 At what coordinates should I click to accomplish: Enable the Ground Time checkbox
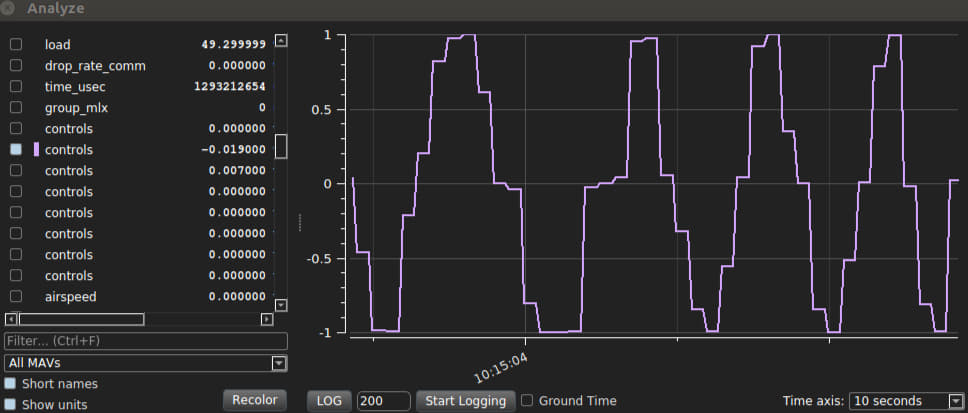(527, 401)
